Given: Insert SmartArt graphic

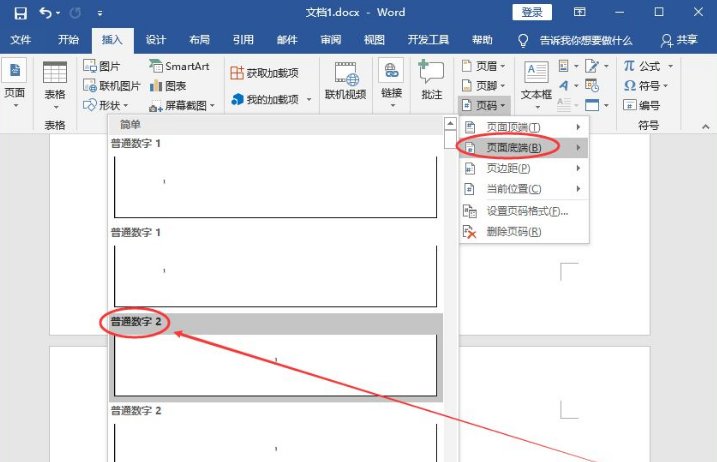Looking at the screenshot, I should 179,66.
